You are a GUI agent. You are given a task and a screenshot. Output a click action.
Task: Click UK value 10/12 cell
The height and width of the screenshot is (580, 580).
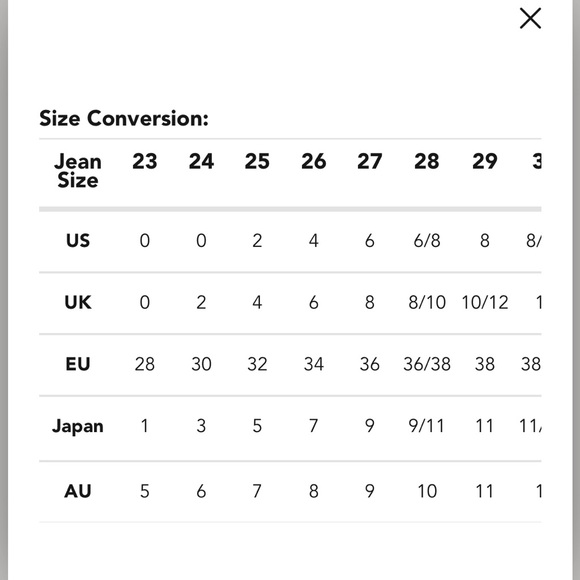pyautogui.click(x=485, y=303)
